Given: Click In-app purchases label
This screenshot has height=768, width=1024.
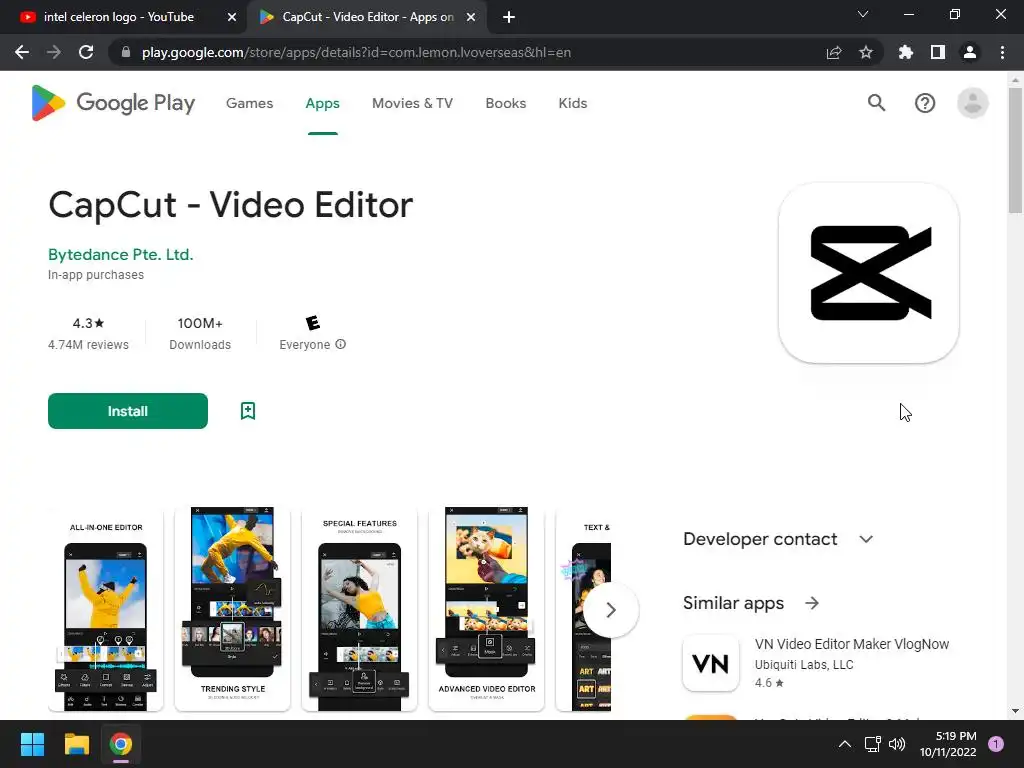Looking at the screenshot, I should (96, 275).
